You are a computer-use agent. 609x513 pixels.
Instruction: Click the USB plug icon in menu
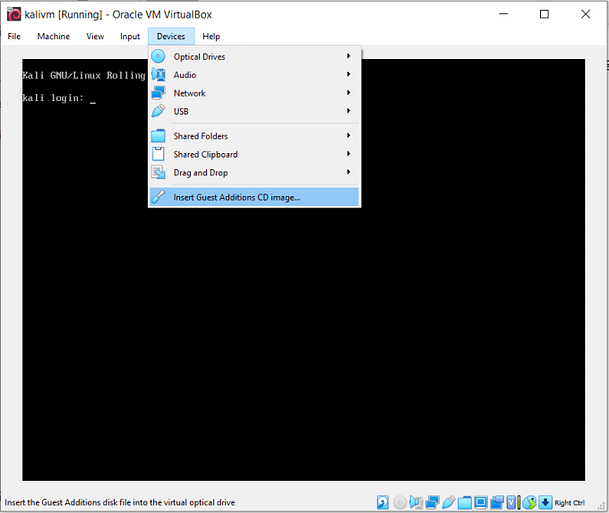158,111
